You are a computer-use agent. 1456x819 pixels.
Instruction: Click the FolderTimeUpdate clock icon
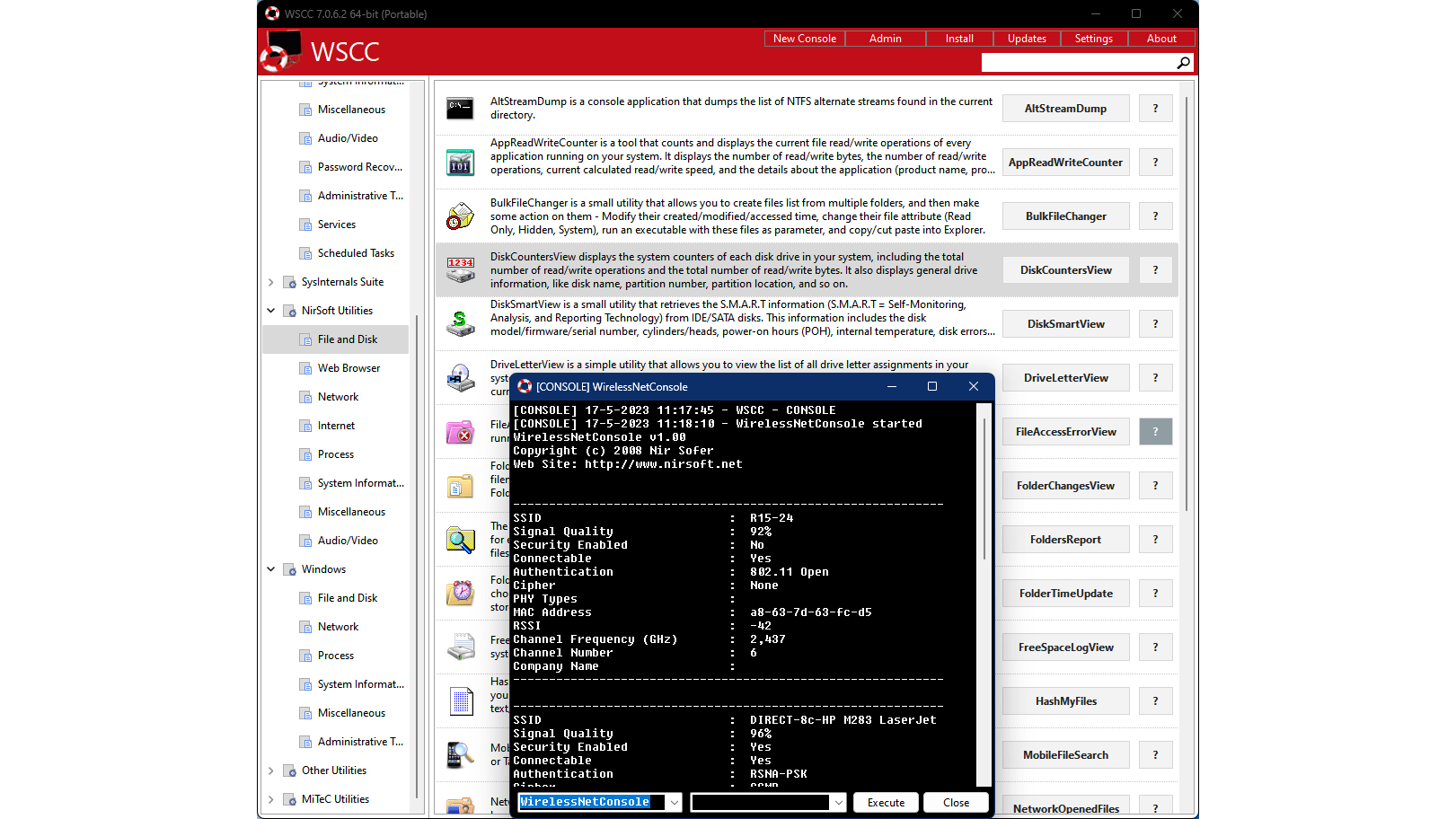(x=460, y=594)
